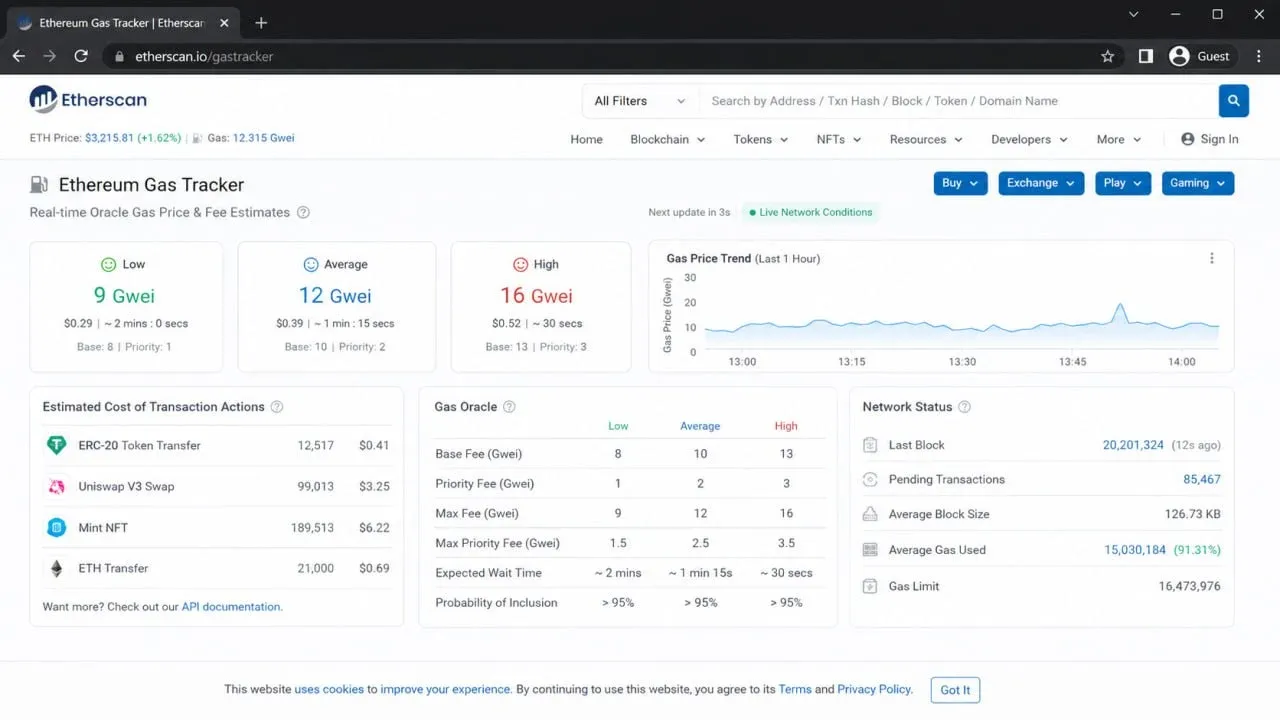Image resolution: width=1280 pixels, height=720 pixels.
Task: Open the Gaming dropdown button
Action: pos(1198,183)
